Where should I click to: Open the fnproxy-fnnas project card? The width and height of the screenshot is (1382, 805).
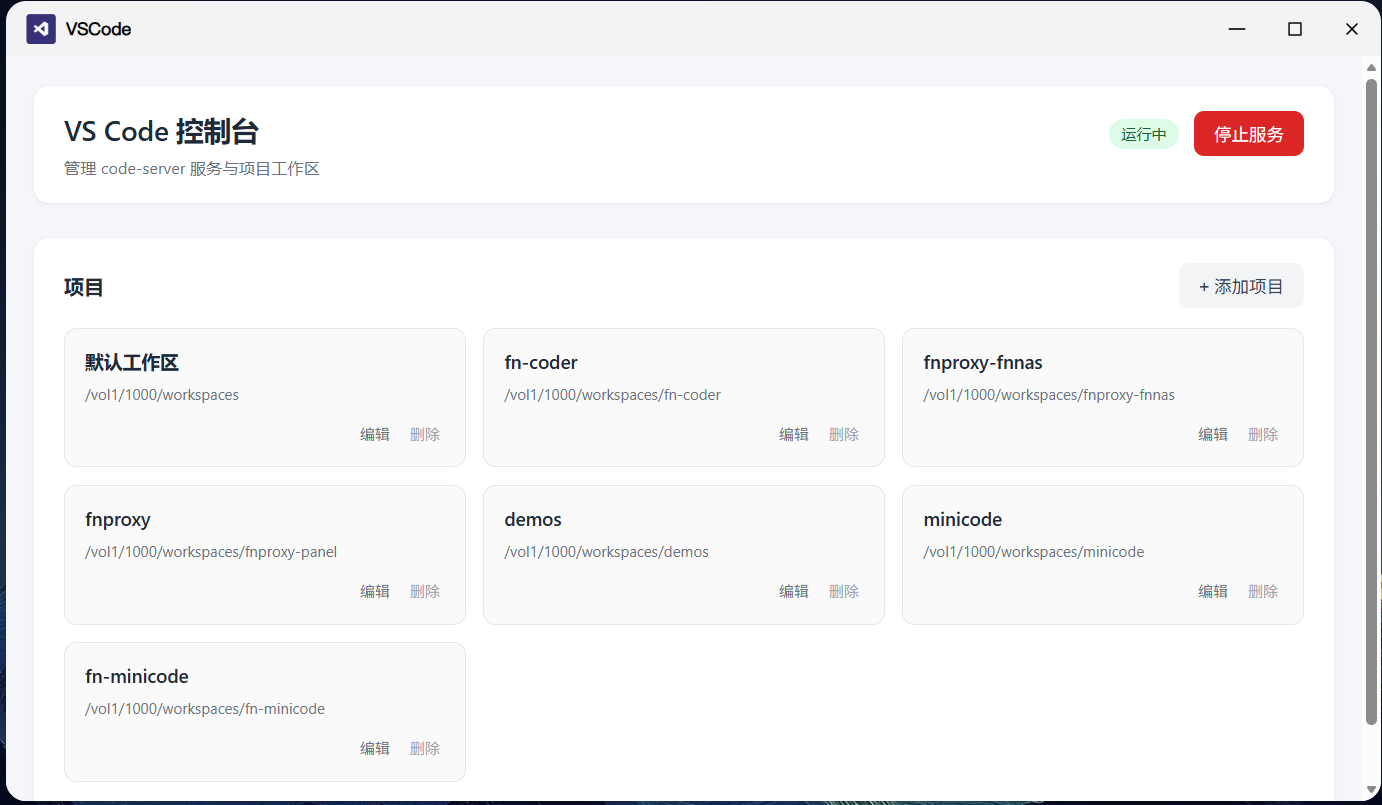point(1103,397)
